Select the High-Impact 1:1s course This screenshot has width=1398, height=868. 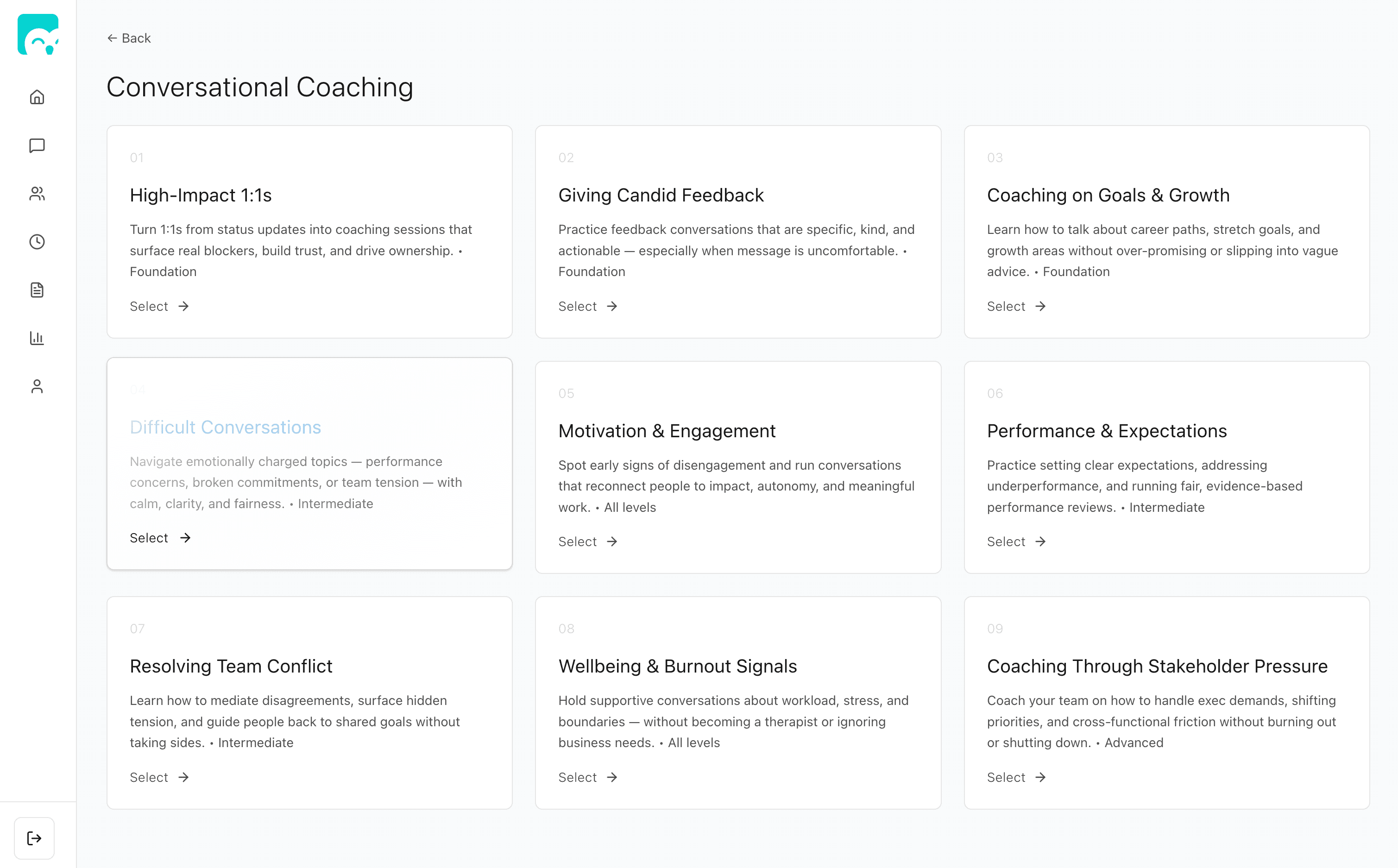[159, 306]
